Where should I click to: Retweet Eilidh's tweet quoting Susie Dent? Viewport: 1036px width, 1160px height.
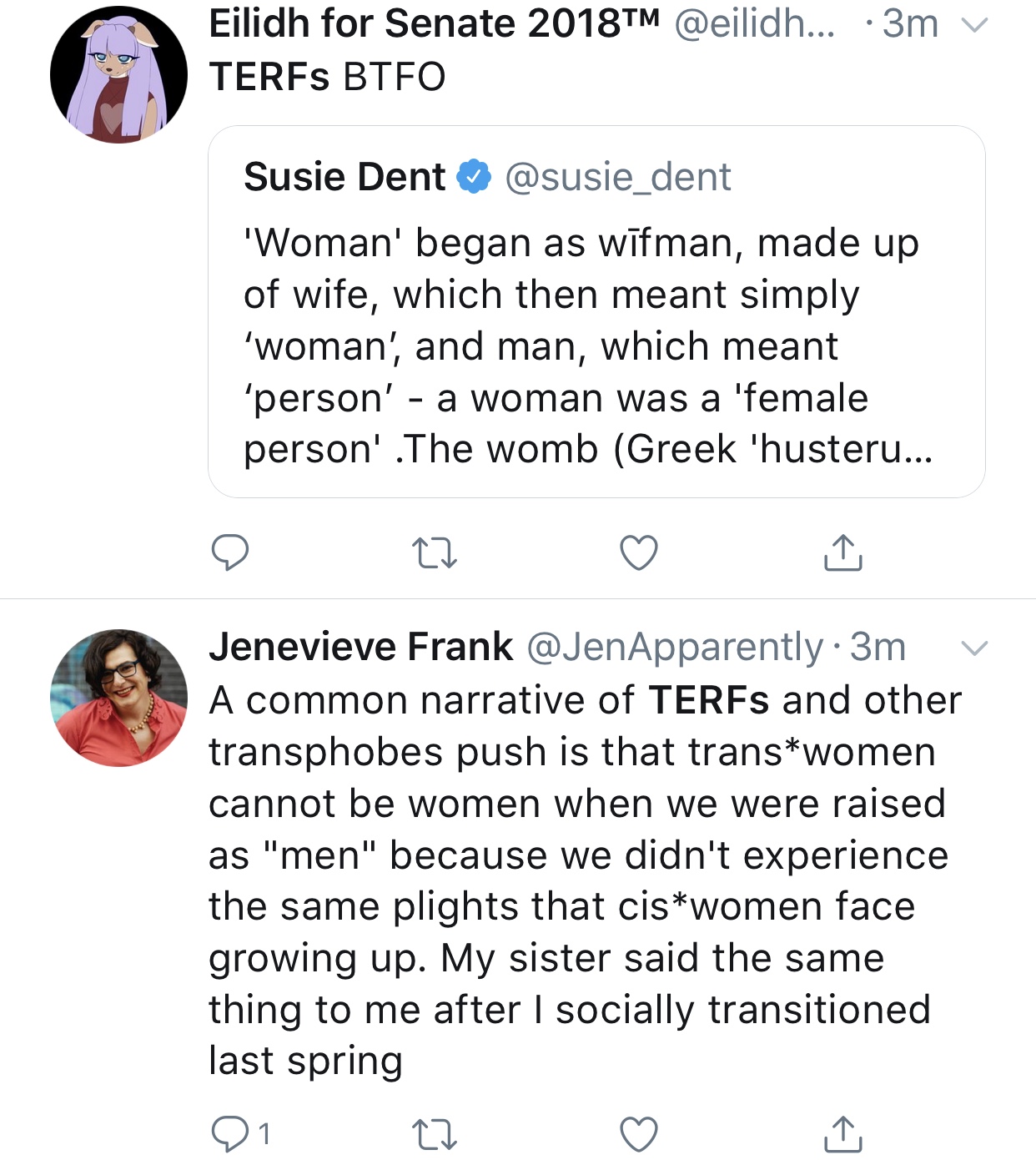point(435,553)
